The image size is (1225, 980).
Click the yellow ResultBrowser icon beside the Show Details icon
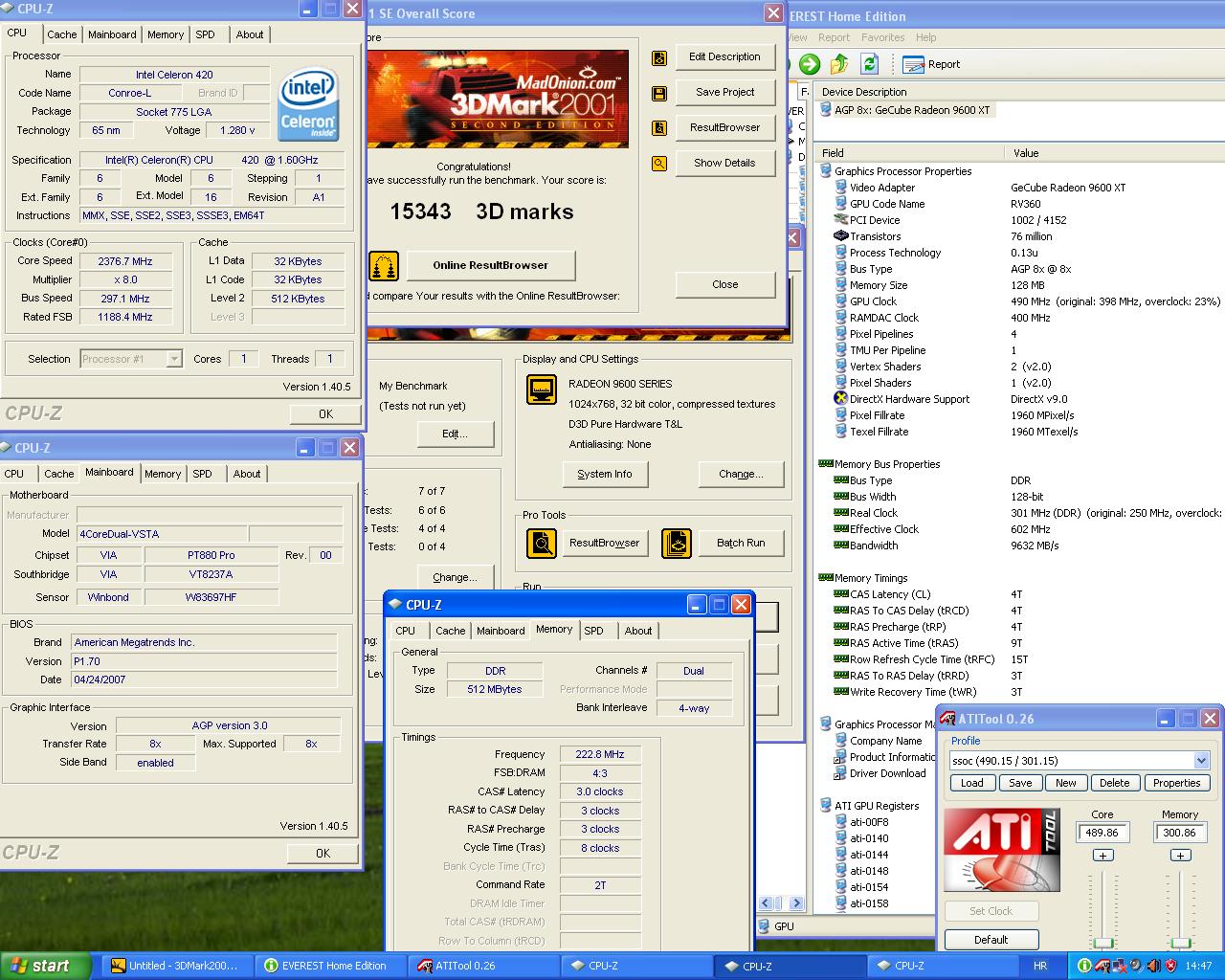(x=659, y=128)
